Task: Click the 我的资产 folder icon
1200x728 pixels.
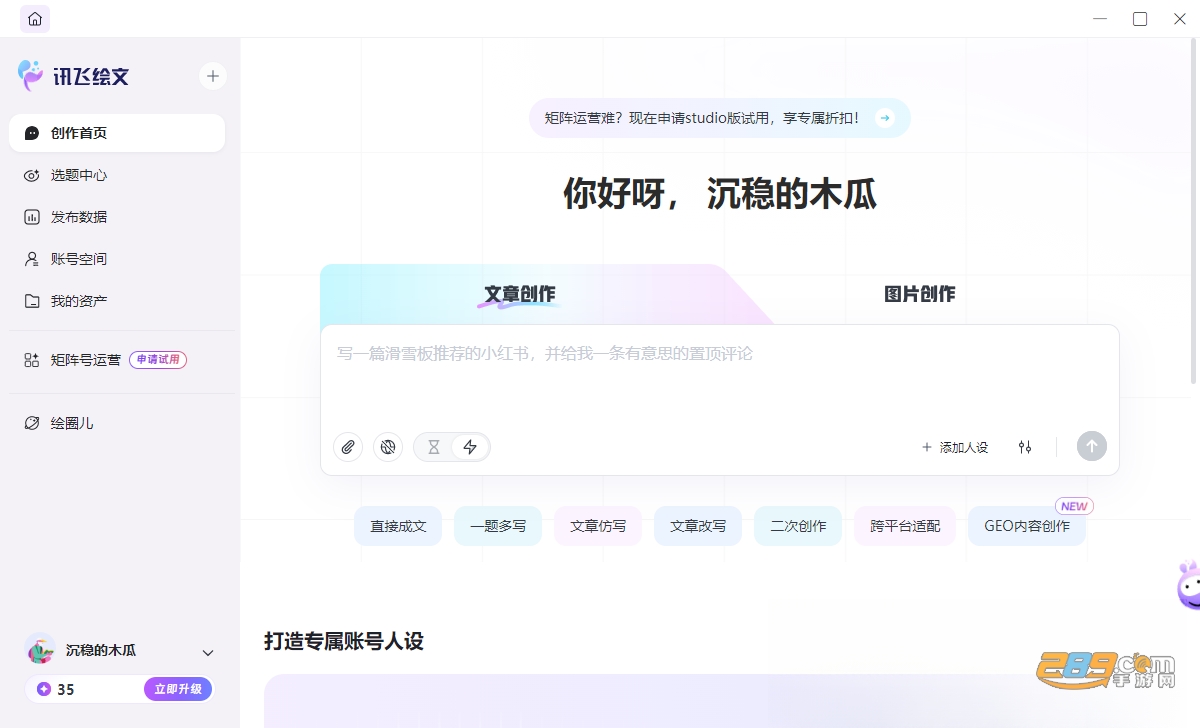Action: (x=32, y=301)
